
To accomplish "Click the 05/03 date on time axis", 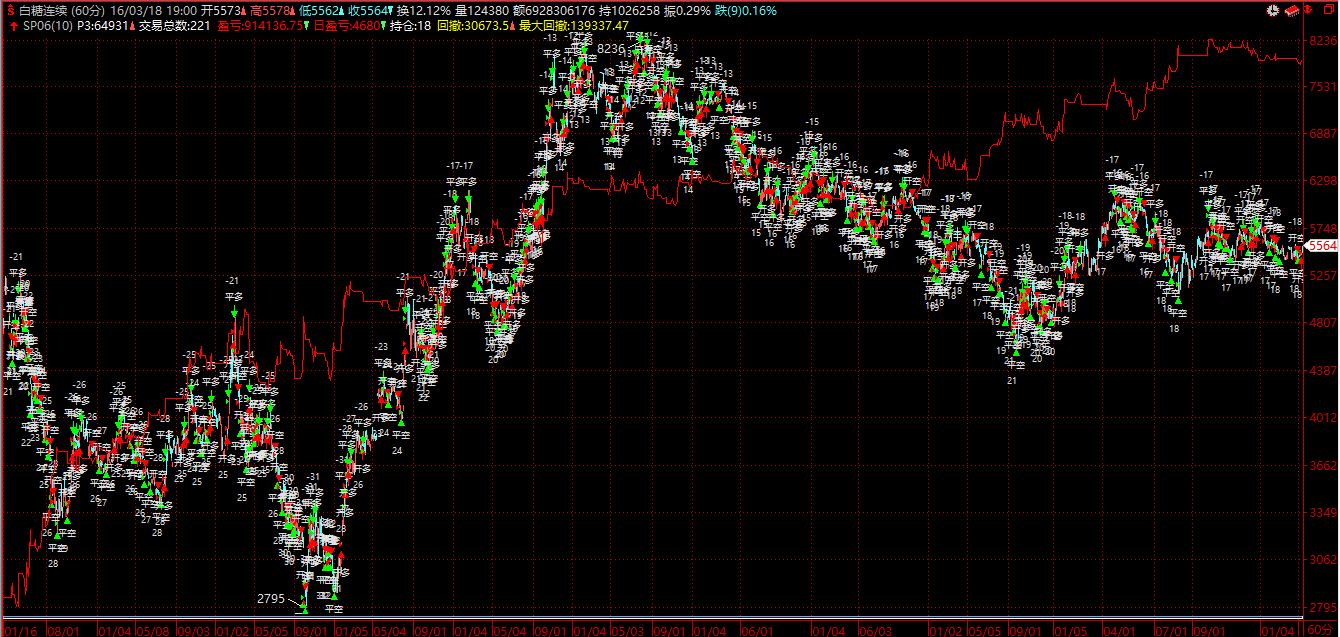I will 628,630.
